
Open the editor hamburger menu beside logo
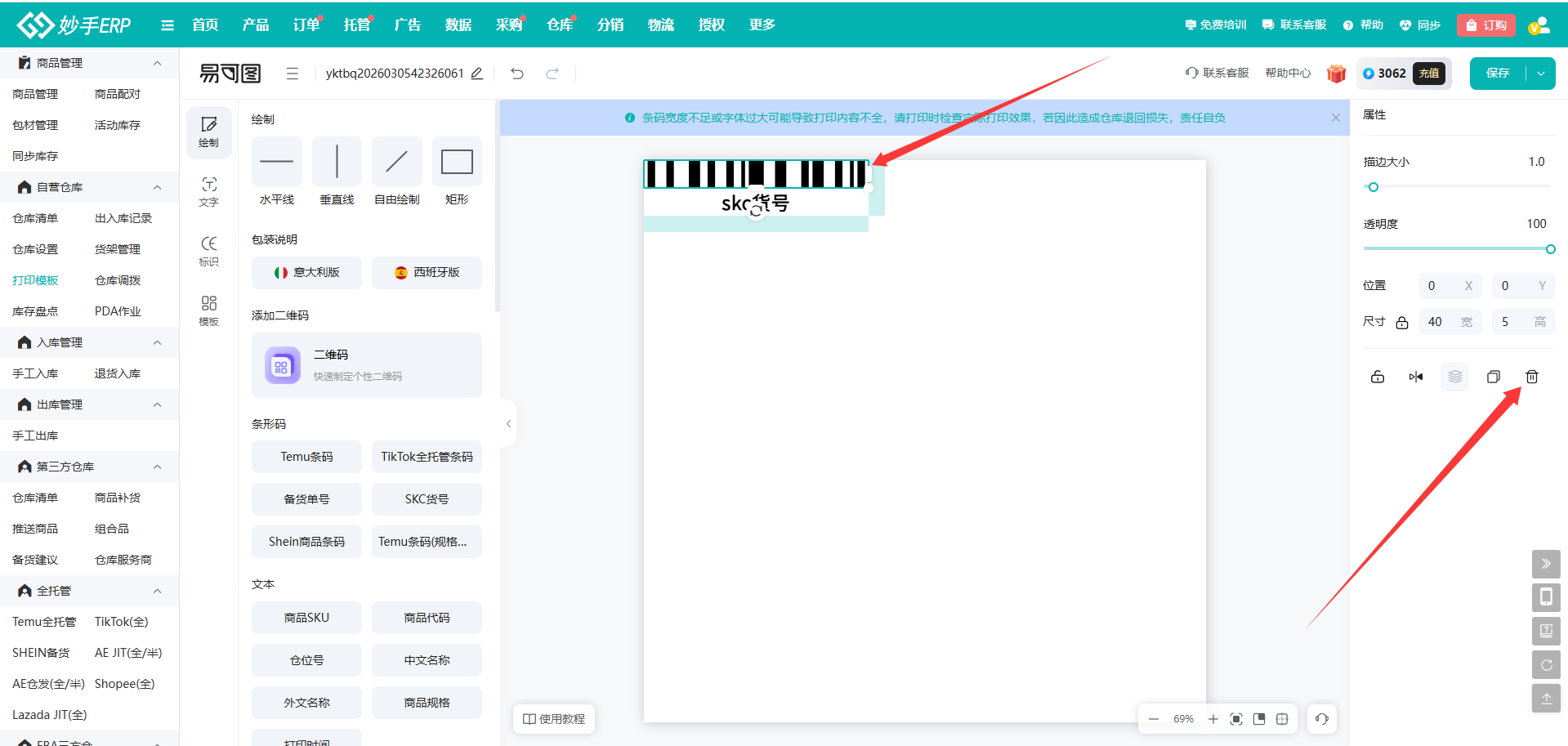point(292,74)
